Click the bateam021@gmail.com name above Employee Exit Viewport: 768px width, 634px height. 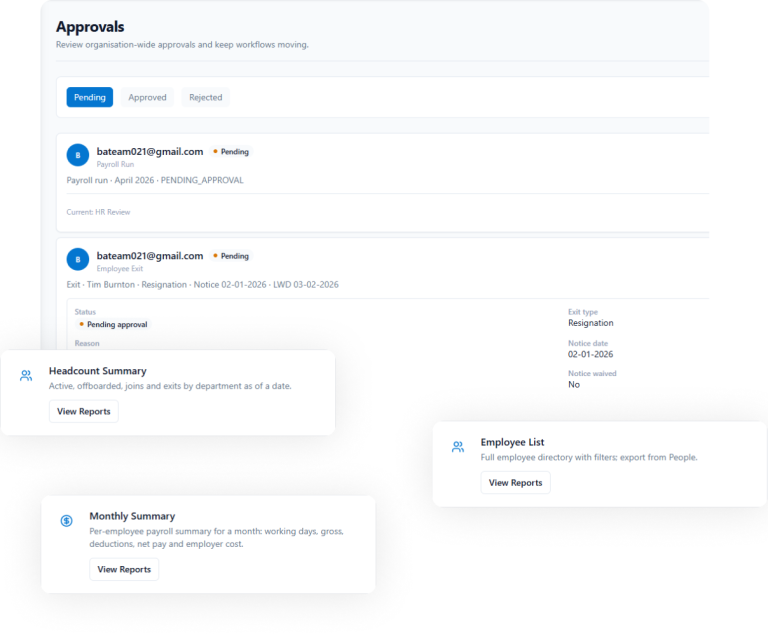click(150, 256)
